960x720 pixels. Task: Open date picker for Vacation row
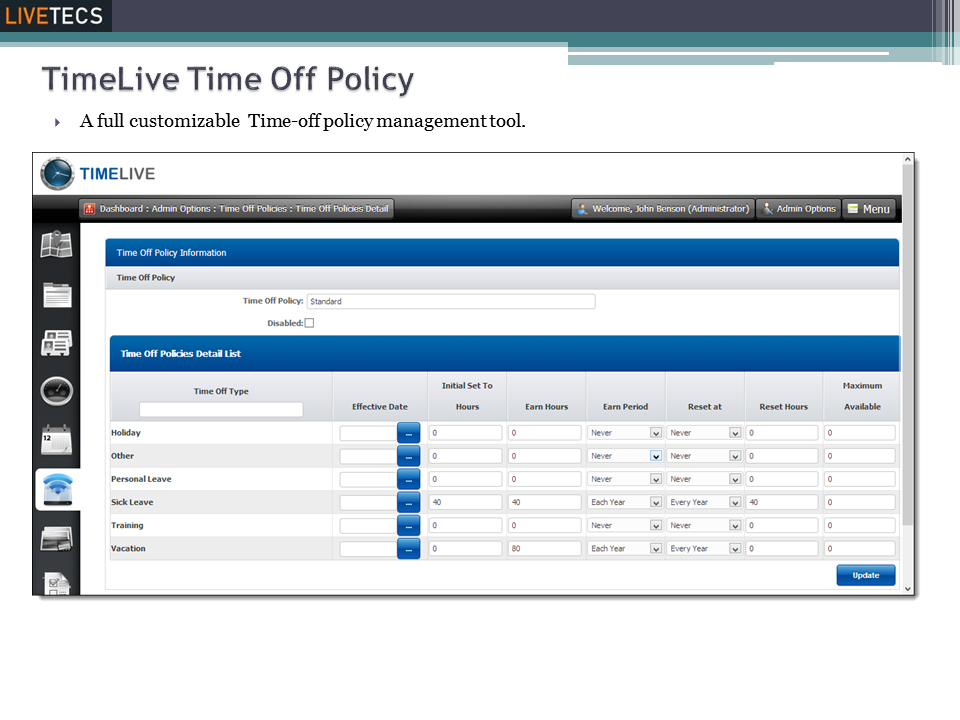pos(408,549)
